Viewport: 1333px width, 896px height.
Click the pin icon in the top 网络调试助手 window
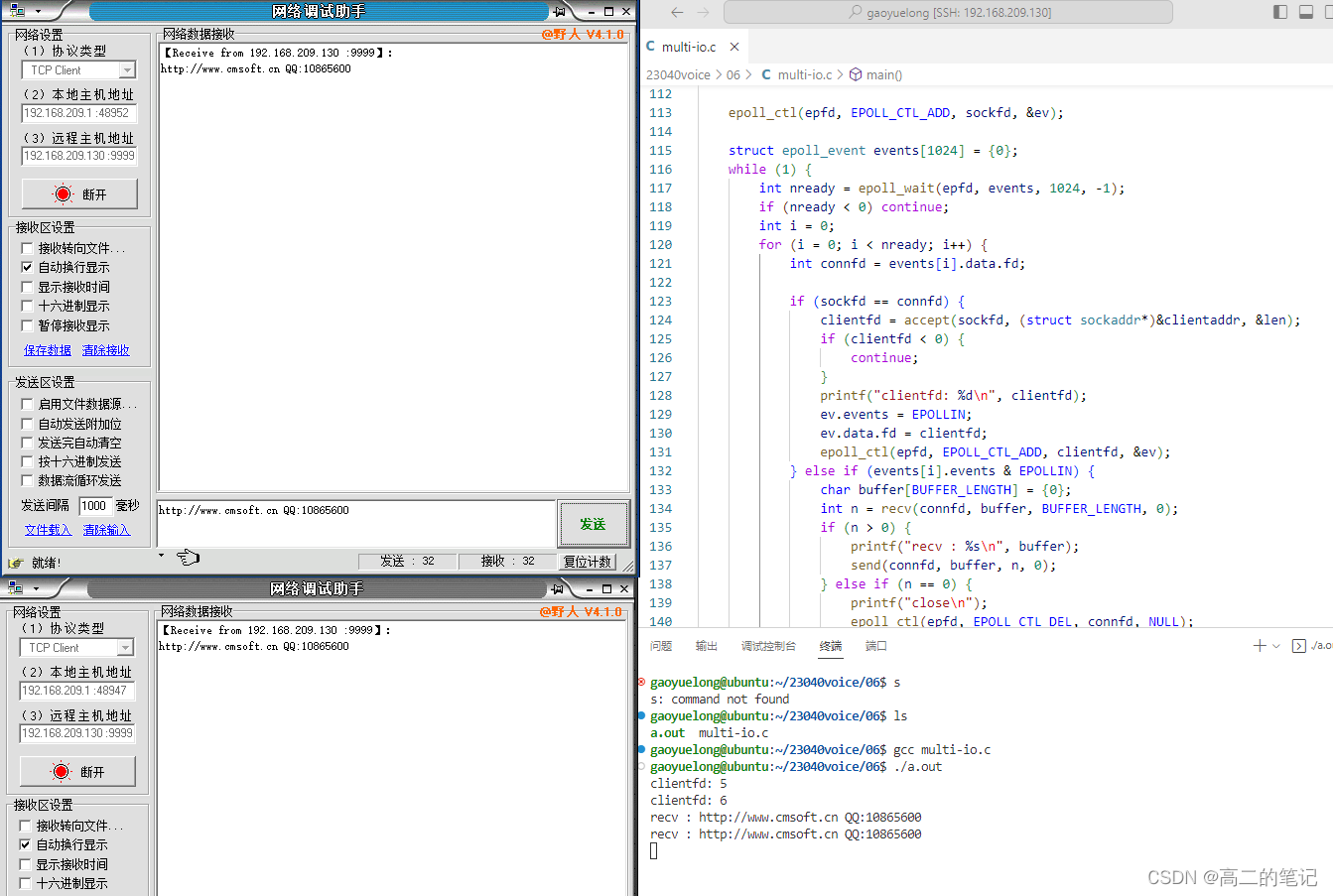[x=560, y=12]
